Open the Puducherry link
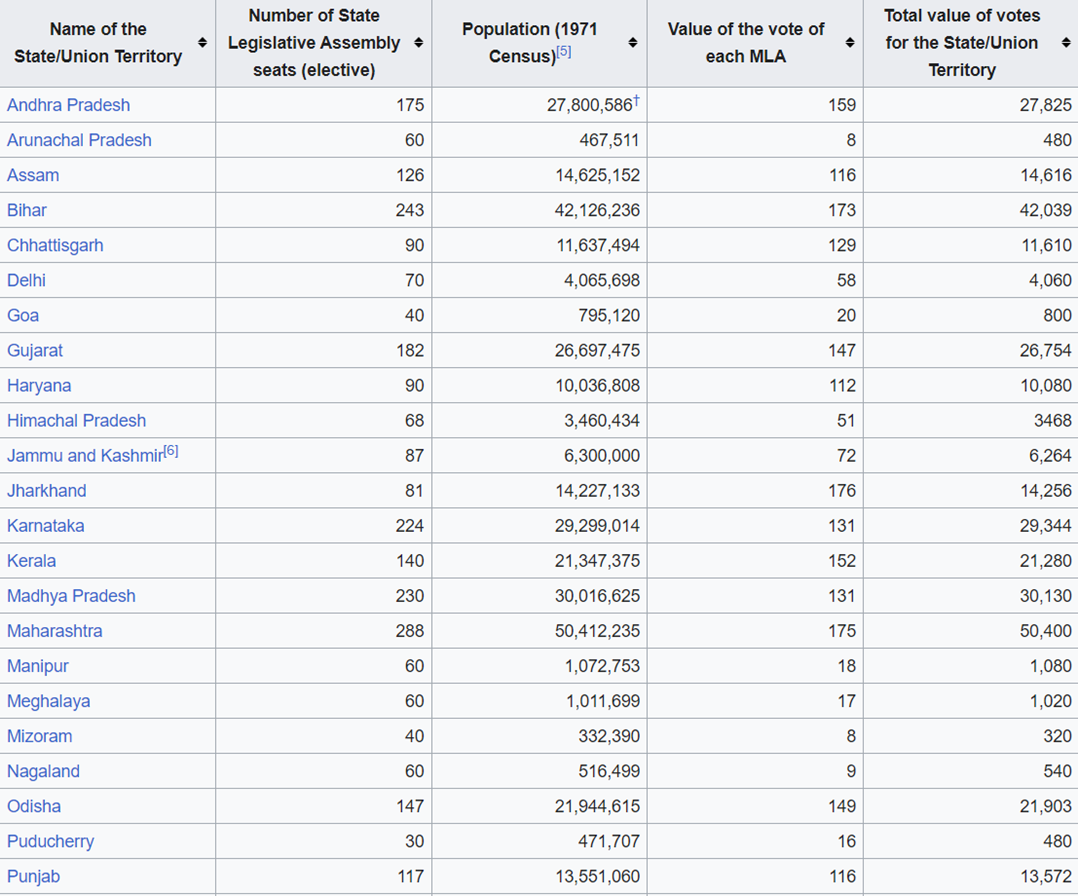This screenshot has width=1078, height=896. pyautogui.click(x=50, y=842)
